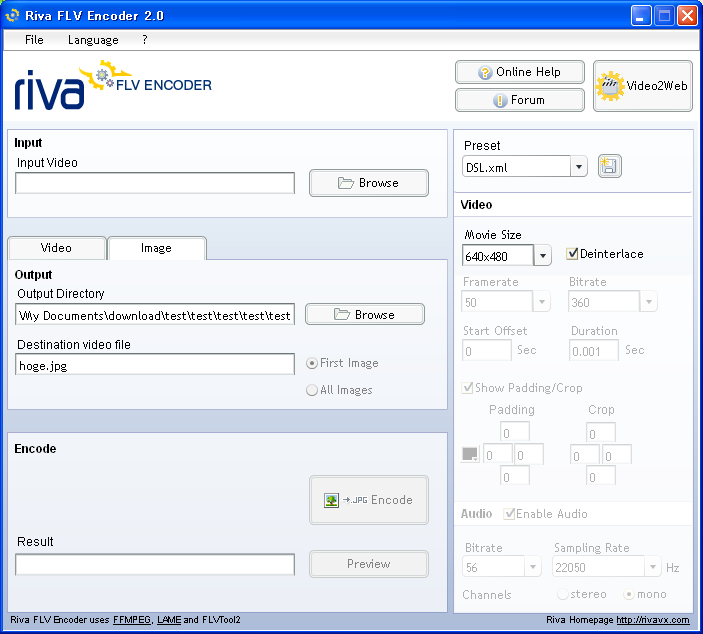Click the save preset floppy disk icon

pyautogui.click(x=609, y=166)
